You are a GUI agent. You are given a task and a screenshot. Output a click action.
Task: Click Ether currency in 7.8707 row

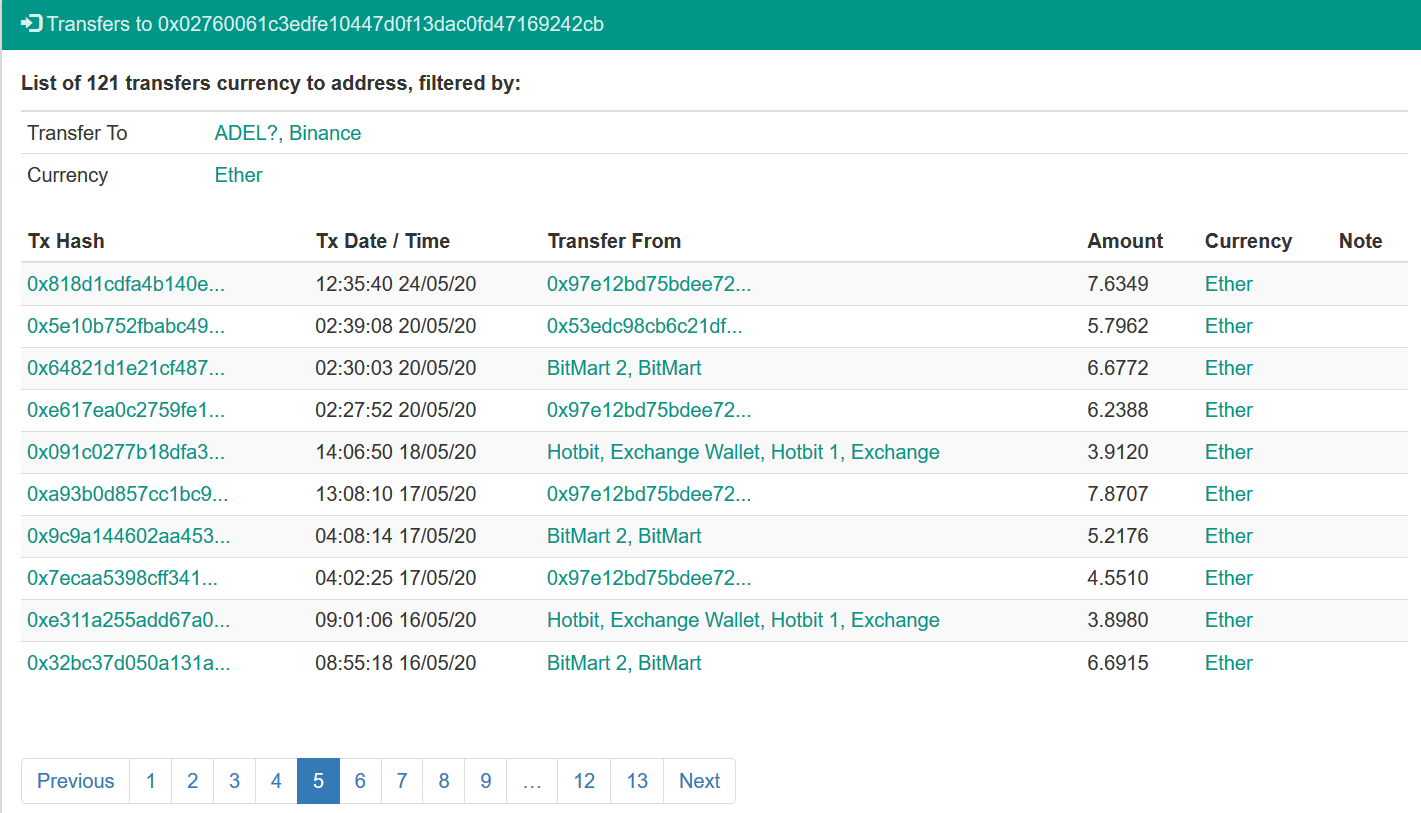1229,494
